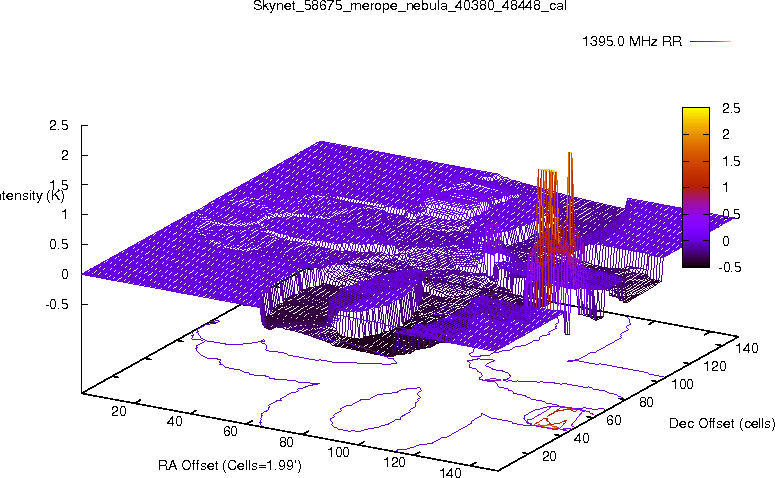Click the 20 tick on the RA Offset axis
775x478 pixels.
[x=119, y=411]
